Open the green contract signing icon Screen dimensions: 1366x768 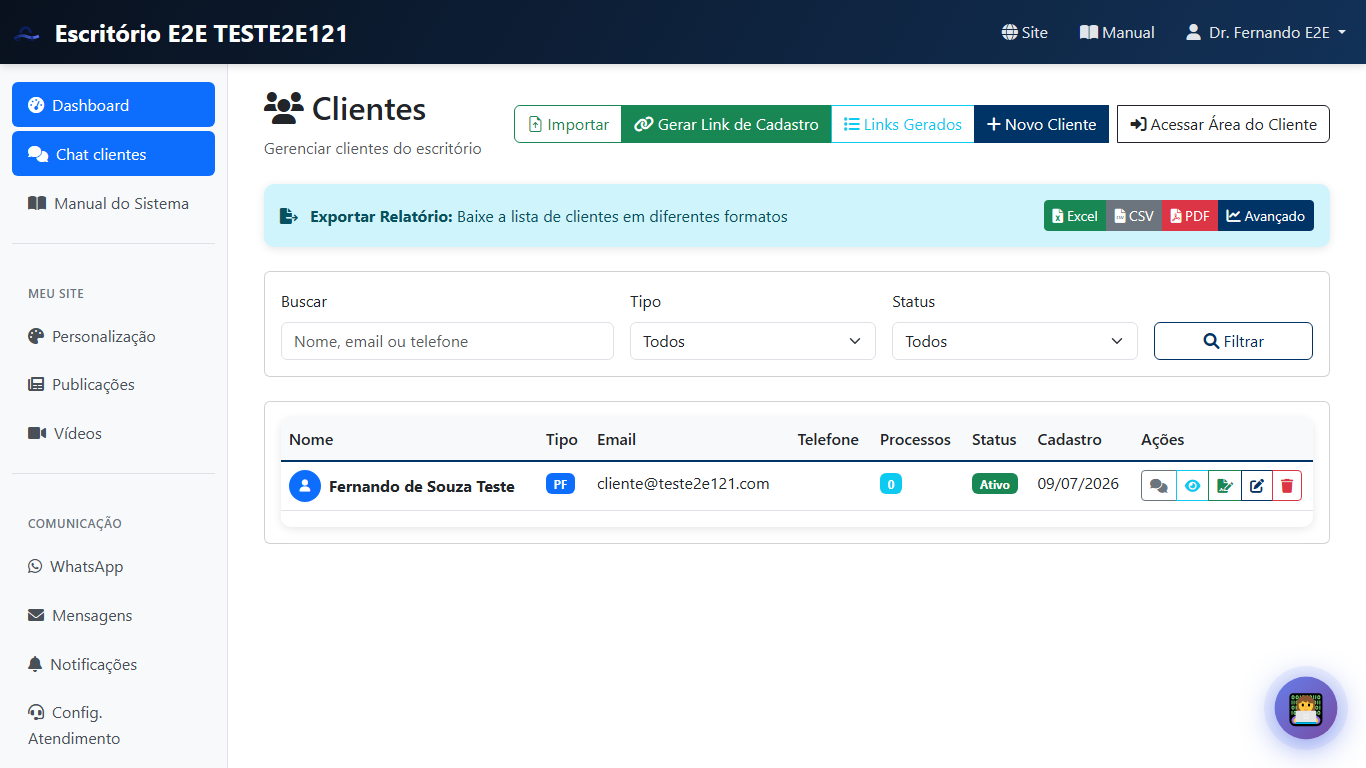pos(1224,486)
